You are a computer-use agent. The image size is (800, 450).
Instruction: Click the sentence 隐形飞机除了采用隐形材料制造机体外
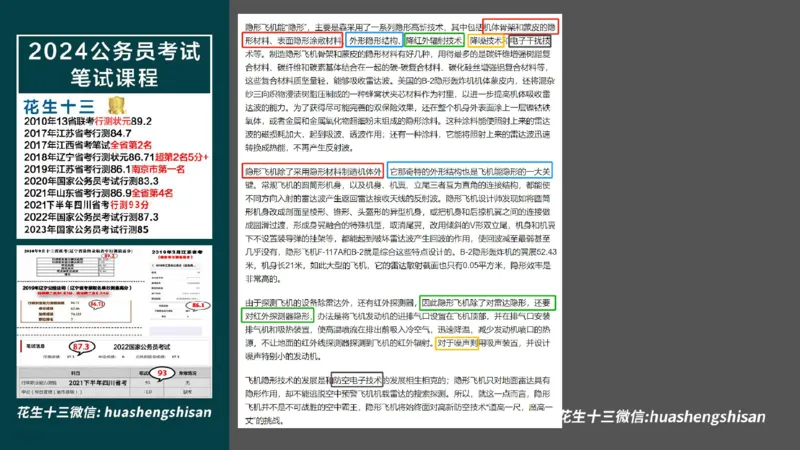tap(313, 171)
